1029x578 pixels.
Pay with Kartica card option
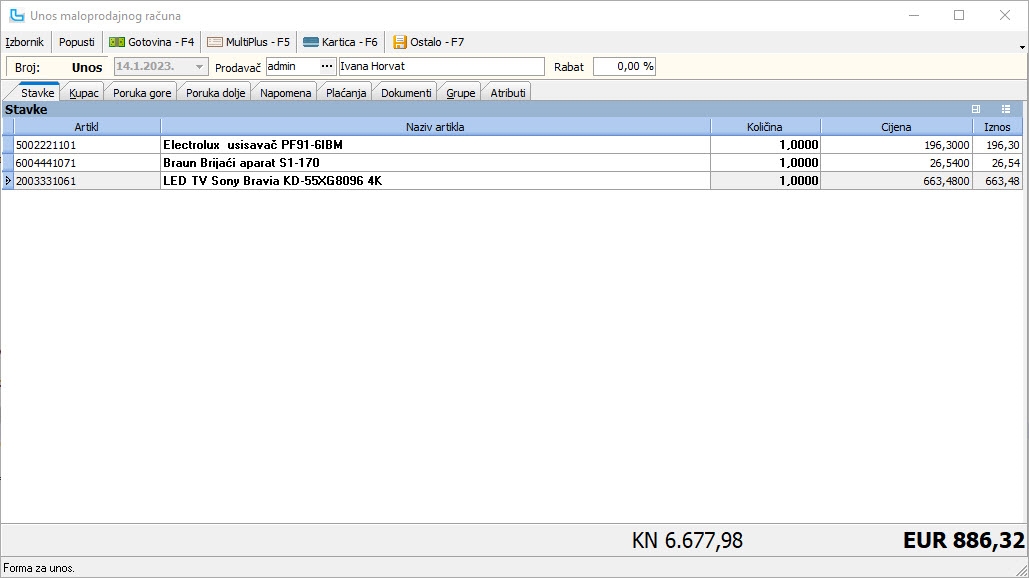click(340, 42)
